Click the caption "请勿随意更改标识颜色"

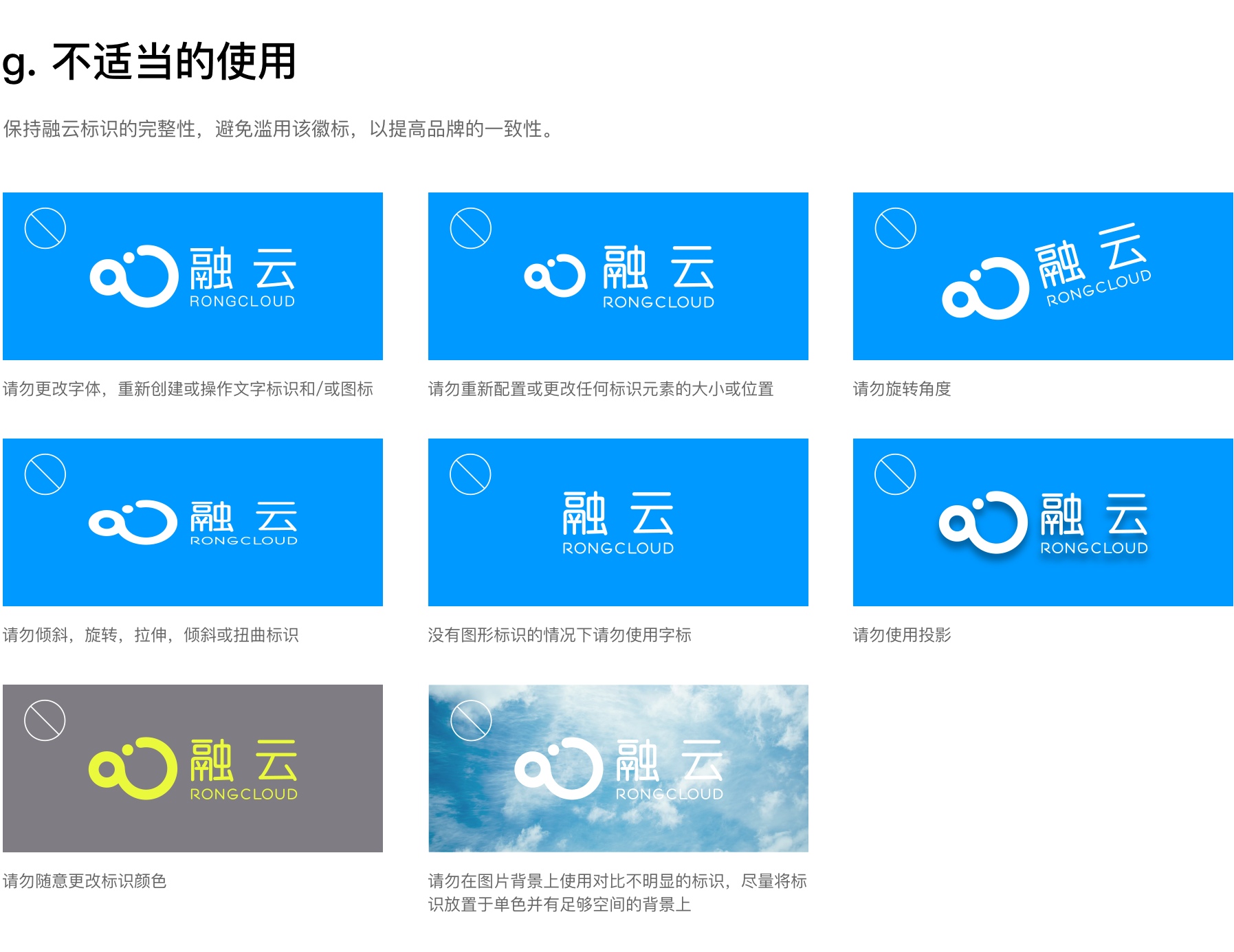[x=85, y=881]
